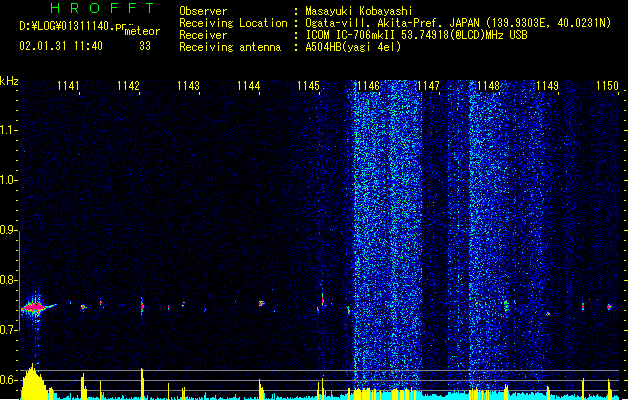Click the 1149 time axis label
The image size is (629, 400).
coord(548,86)
